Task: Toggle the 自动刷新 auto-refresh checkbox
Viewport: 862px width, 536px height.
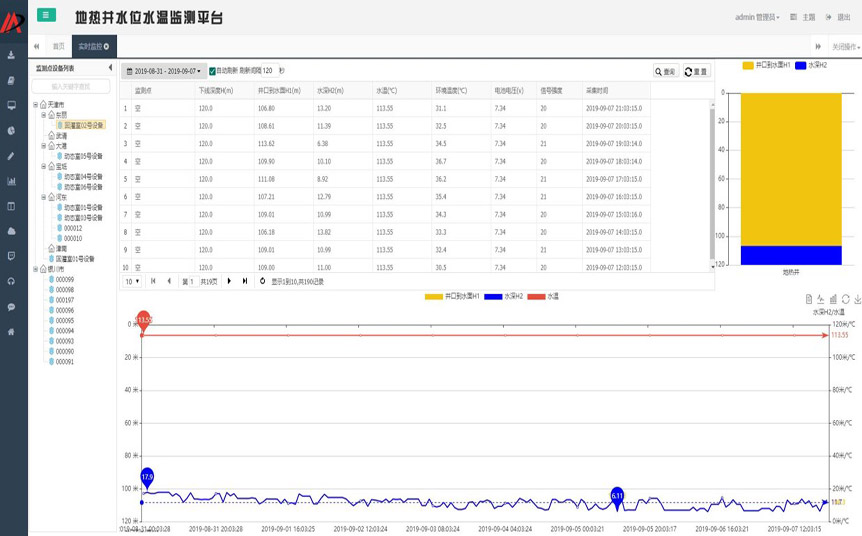Action: pyautogui.click(x=212, y=71)
